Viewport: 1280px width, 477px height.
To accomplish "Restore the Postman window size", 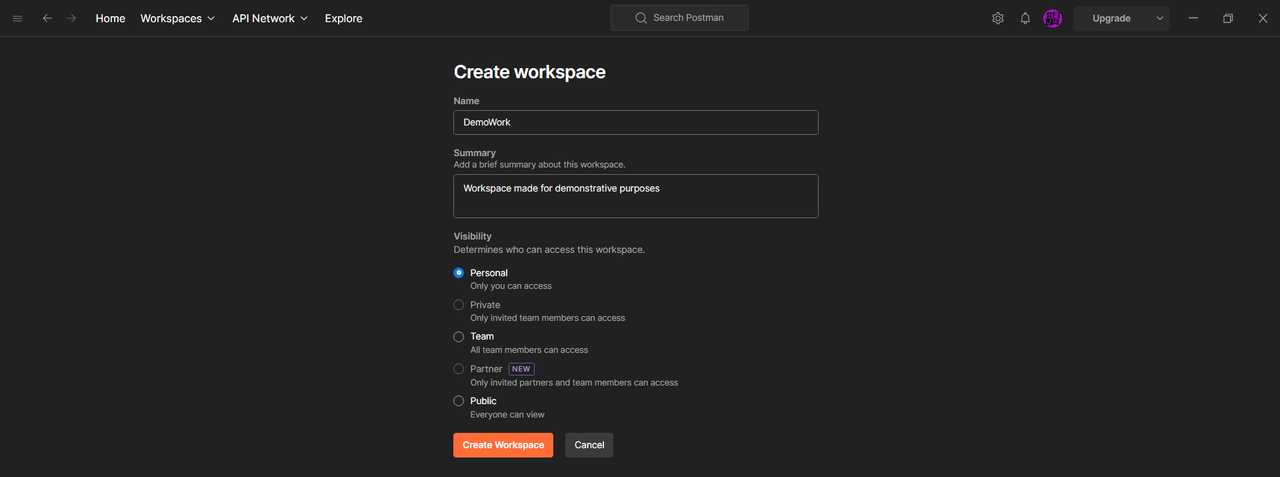I will point(1228,18).
